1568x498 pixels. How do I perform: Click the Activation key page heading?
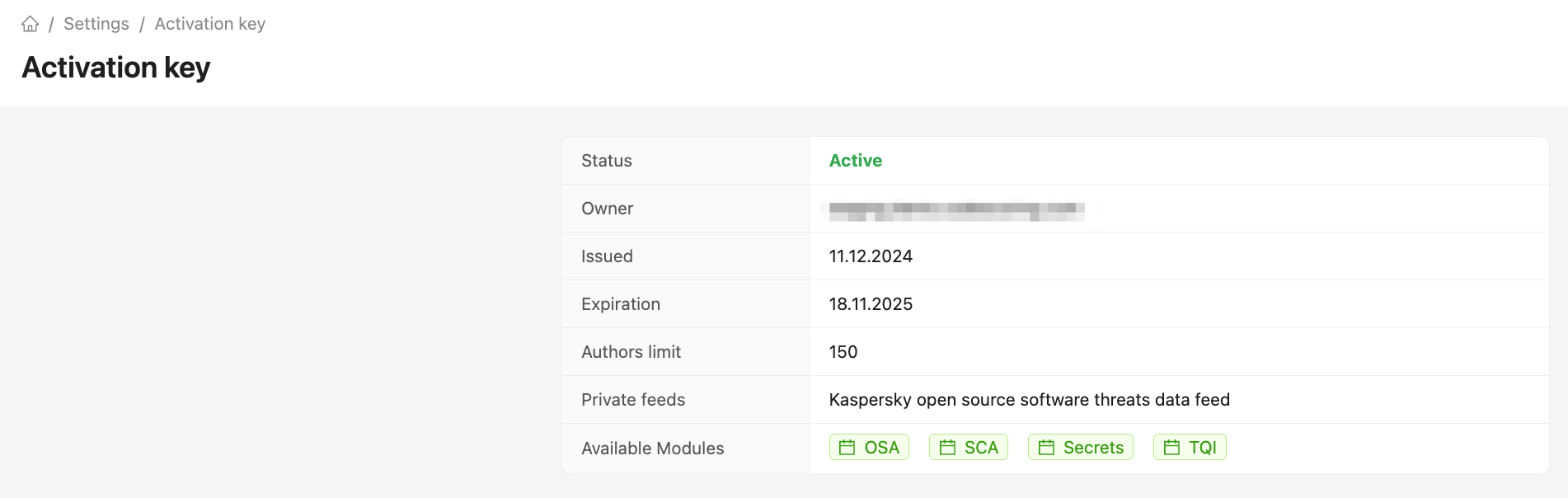point(116,68)
